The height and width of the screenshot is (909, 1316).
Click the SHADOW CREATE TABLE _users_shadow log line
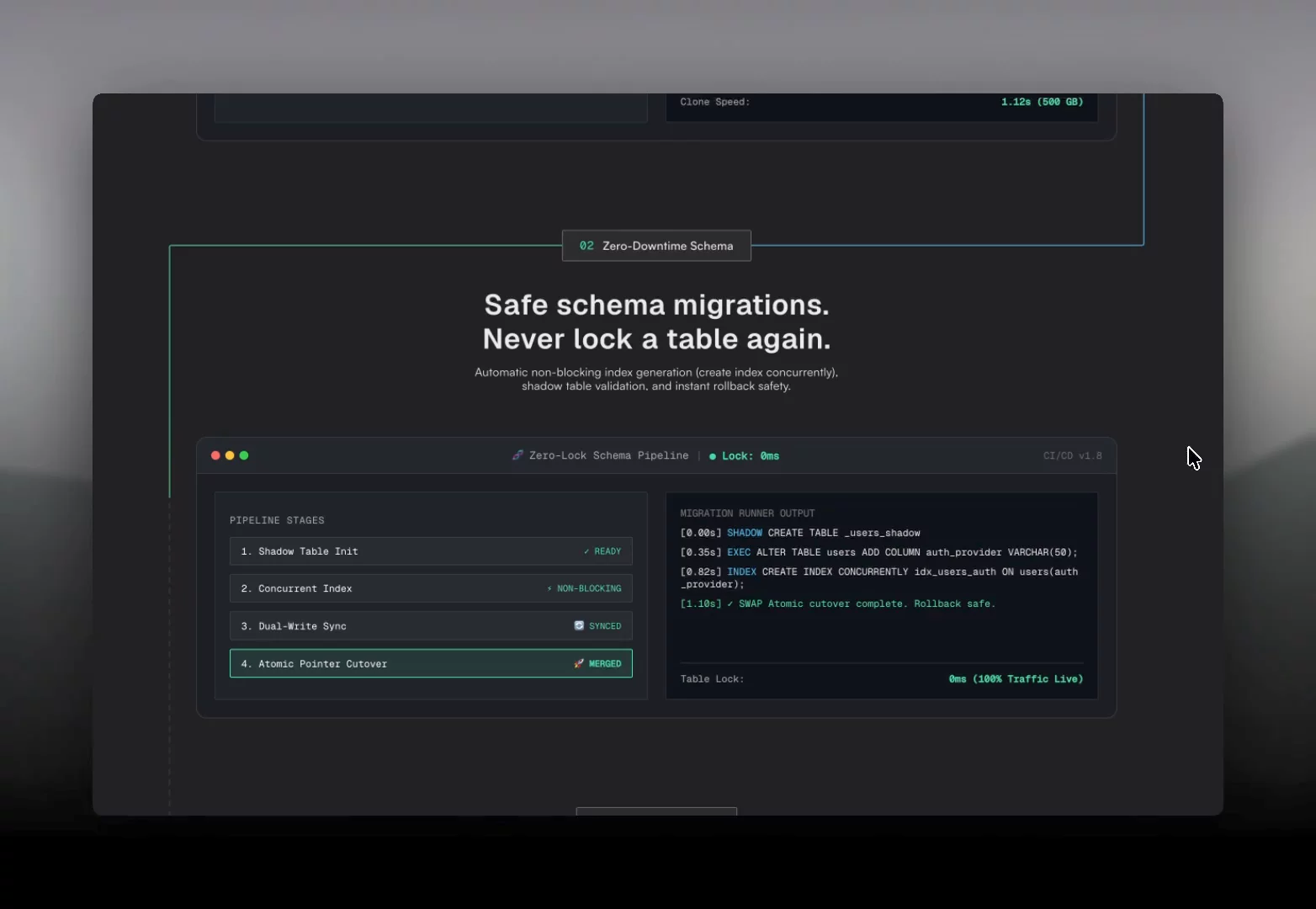point(800,533)
